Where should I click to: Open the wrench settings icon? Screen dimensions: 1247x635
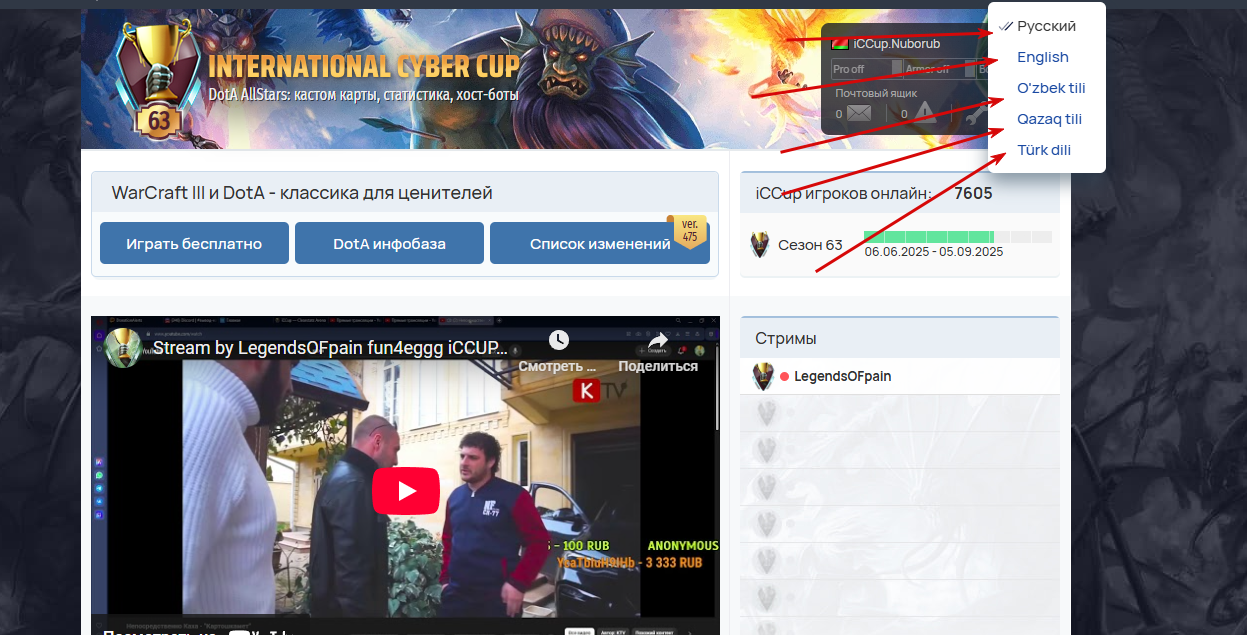(x=975, y=113)
